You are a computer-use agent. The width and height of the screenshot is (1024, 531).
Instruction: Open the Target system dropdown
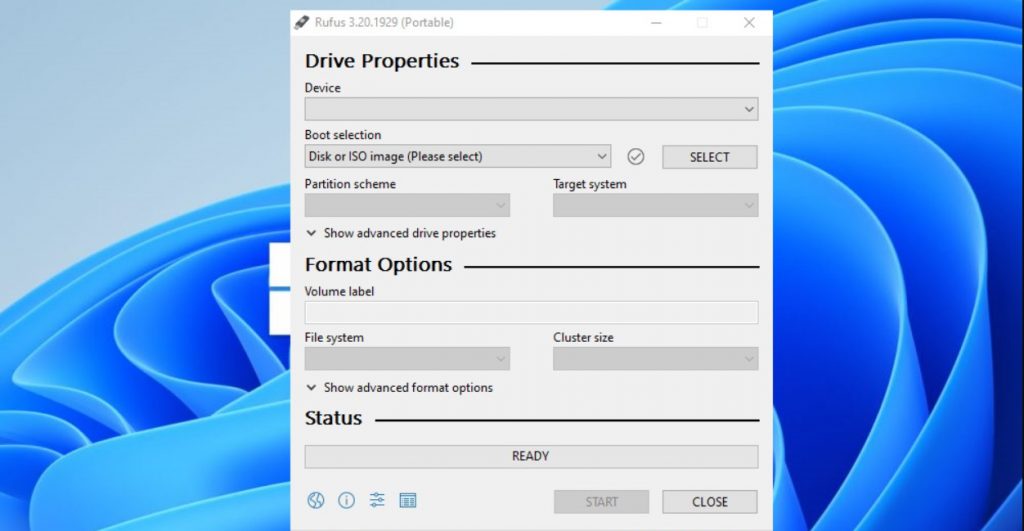[655, 206]
